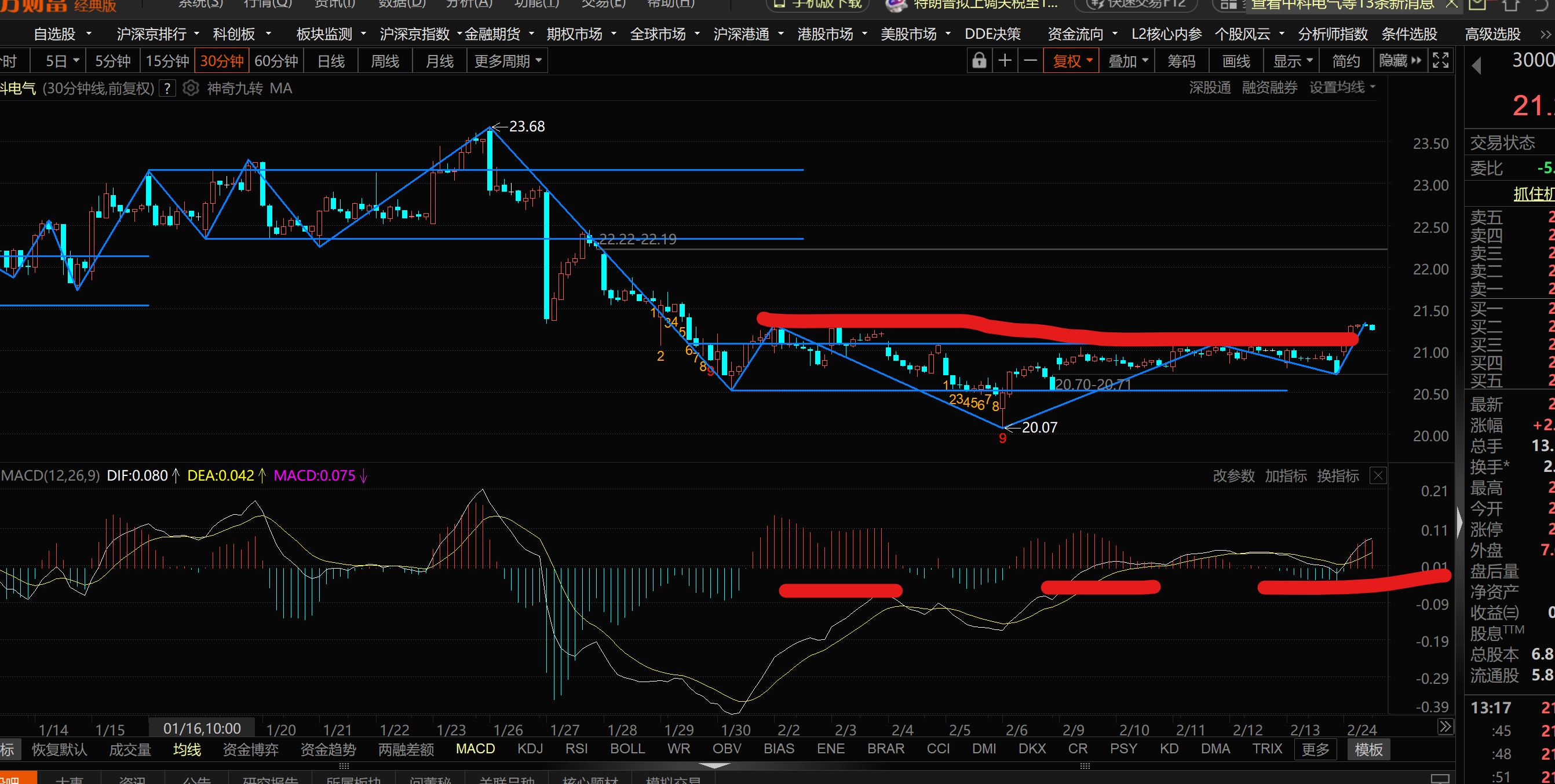Screen dimensions: 1555x784
Task: Toggle 均线 moving average display
Action: click(x=187, y=750)
